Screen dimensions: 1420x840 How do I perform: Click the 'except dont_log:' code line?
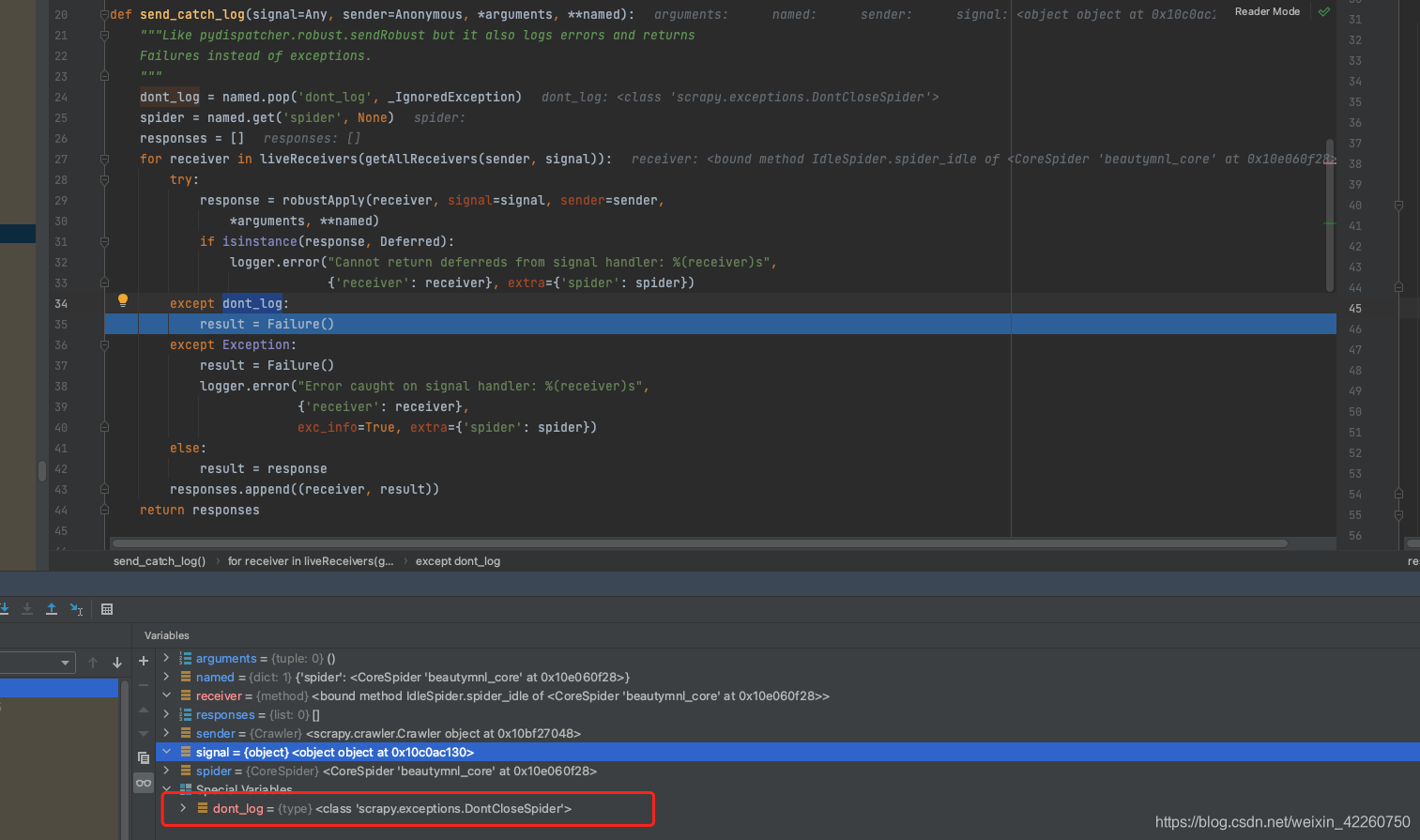pos(229,304)
